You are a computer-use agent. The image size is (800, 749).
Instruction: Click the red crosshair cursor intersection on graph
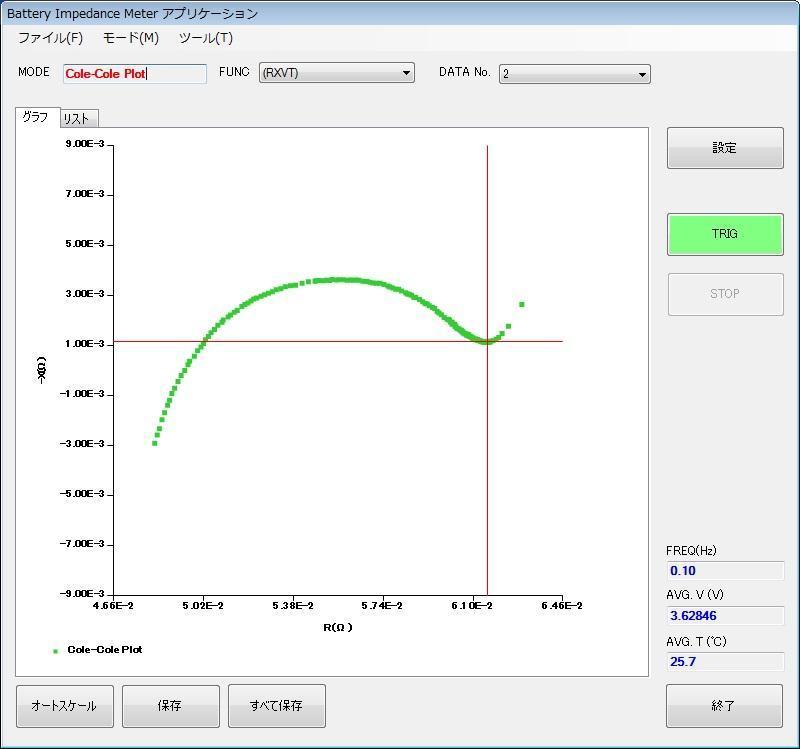[x=487, y=341]
